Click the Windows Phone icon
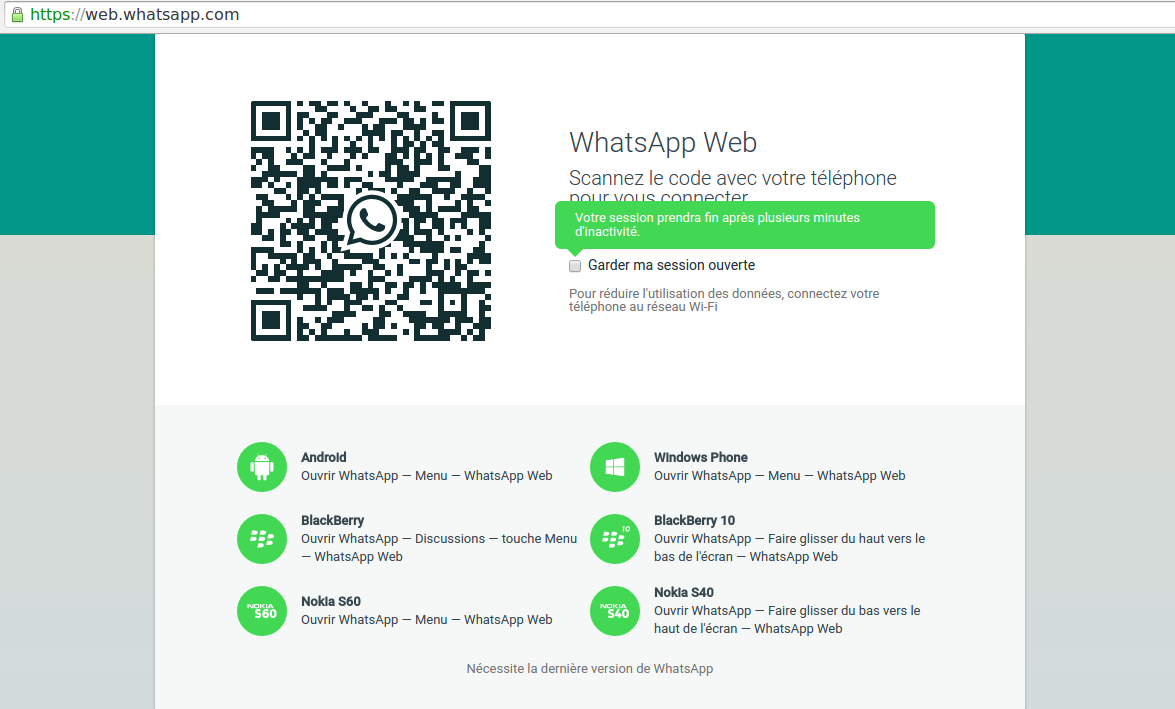Image resolution: width=1175 pixels, height=709 pixels. 614,466
